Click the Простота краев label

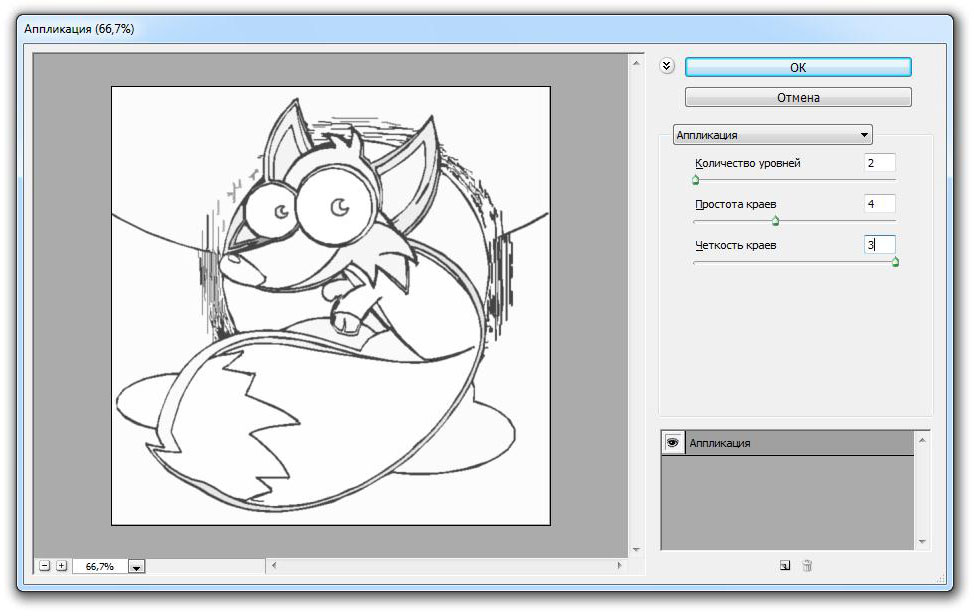click(735, 204)
